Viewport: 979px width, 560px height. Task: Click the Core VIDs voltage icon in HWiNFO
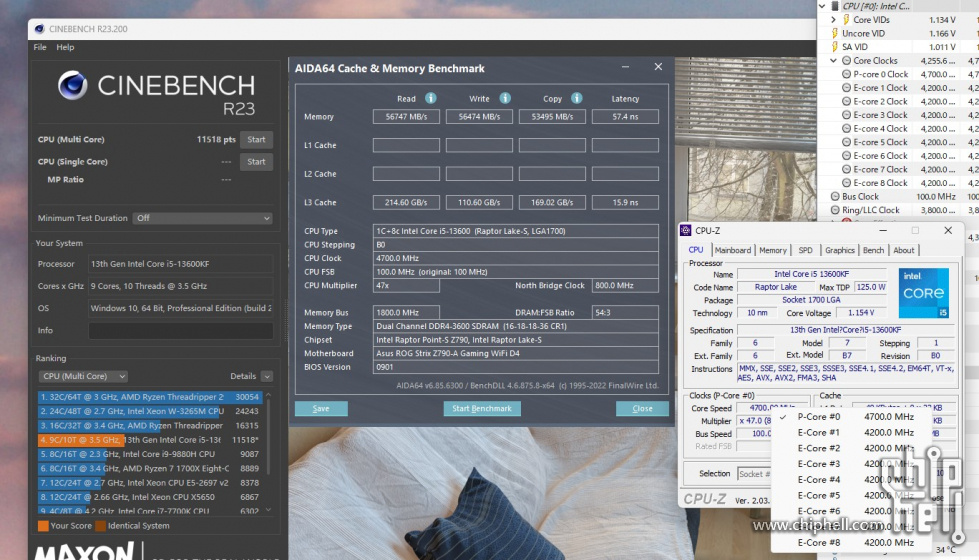[x=846, y=20]
